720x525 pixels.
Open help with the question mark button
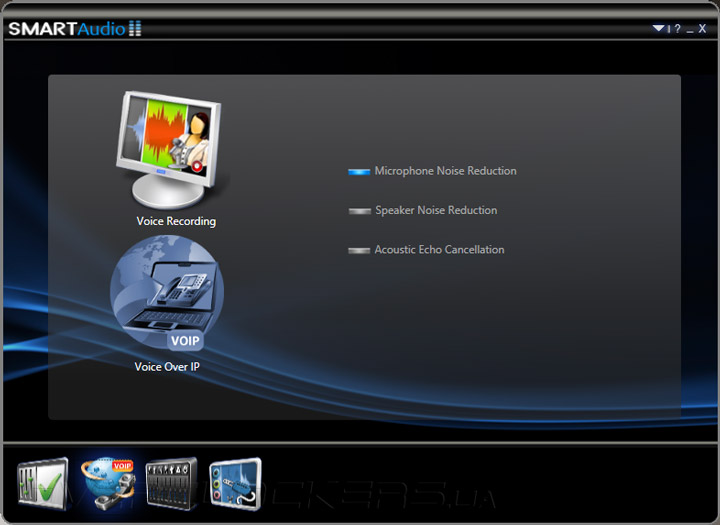coord(677,29)
